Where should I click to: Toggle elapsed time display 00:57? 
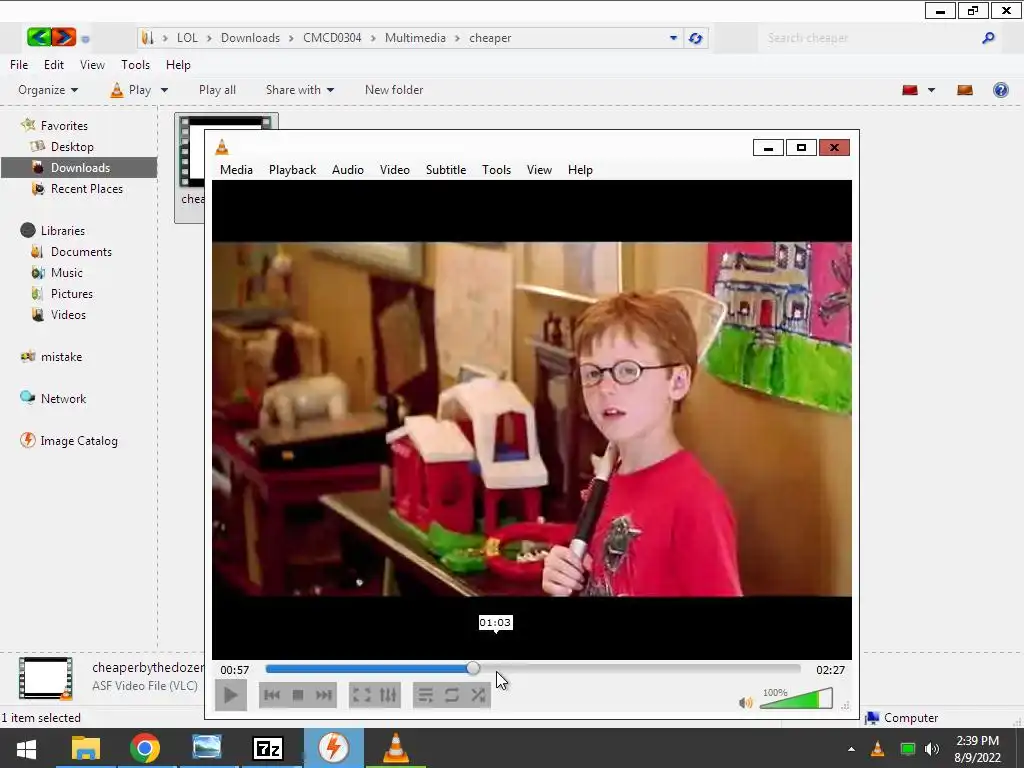pos(234,670)
